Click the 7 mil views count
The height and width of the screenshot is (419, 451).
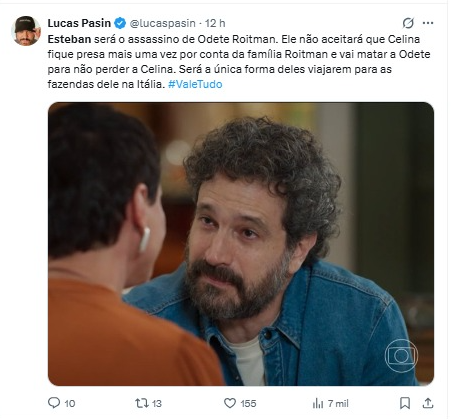[338, 404]
